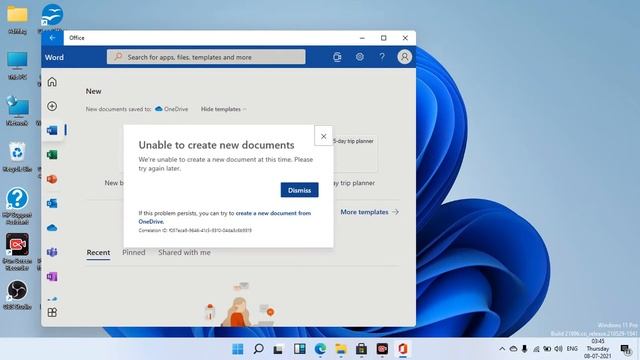Image resolution: width=640 pixels, height=360 pixels.
Task: Open OneDrive from the sidebar
Action: tap(52, 228)
